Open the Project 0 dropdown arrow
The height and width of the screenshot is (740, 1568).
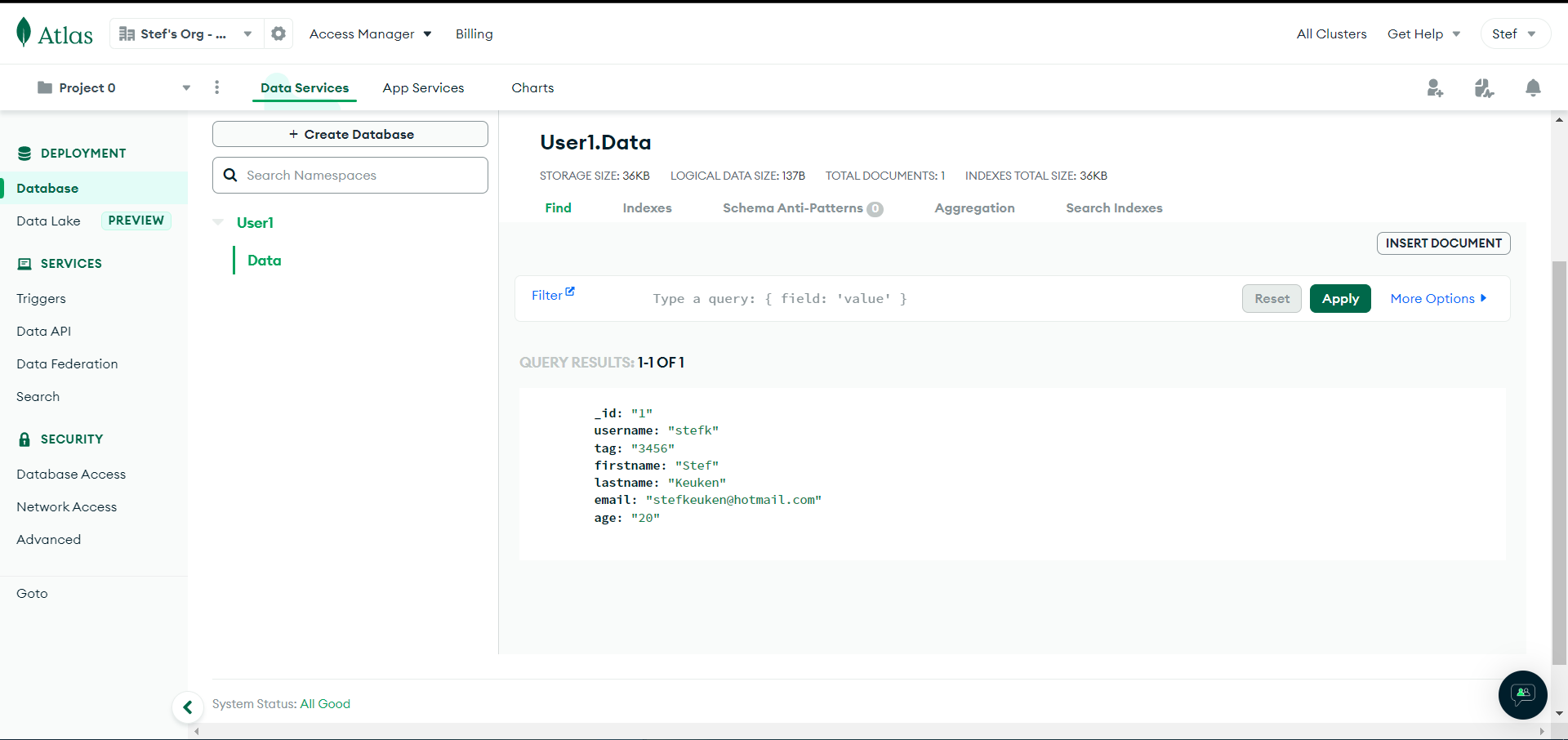point(186,87)
